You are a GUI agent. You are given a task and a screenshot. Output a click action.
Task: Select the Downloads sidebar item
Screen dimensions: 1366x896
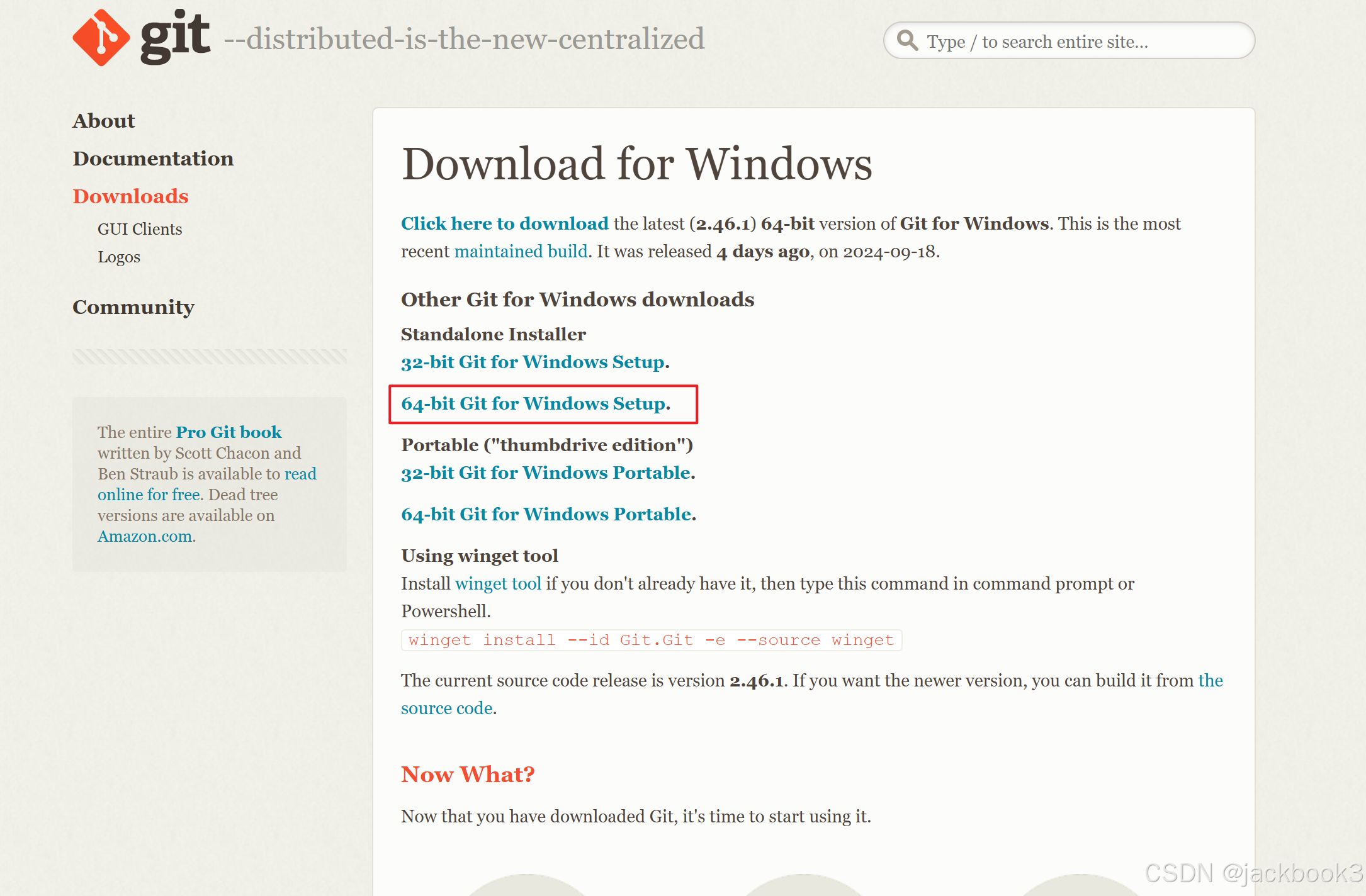click(x=130, y=196)
